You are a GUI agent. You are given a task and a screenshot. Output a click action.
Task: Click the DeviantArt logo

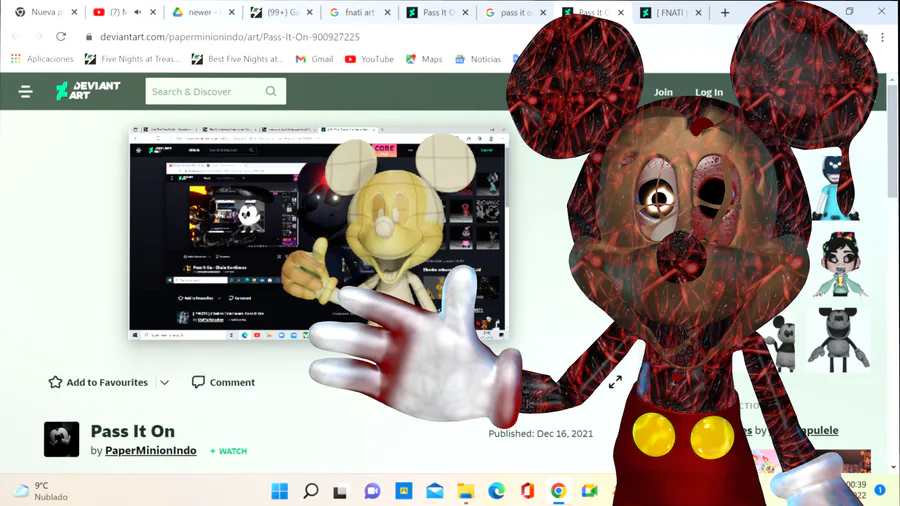[x=88, y=91]
